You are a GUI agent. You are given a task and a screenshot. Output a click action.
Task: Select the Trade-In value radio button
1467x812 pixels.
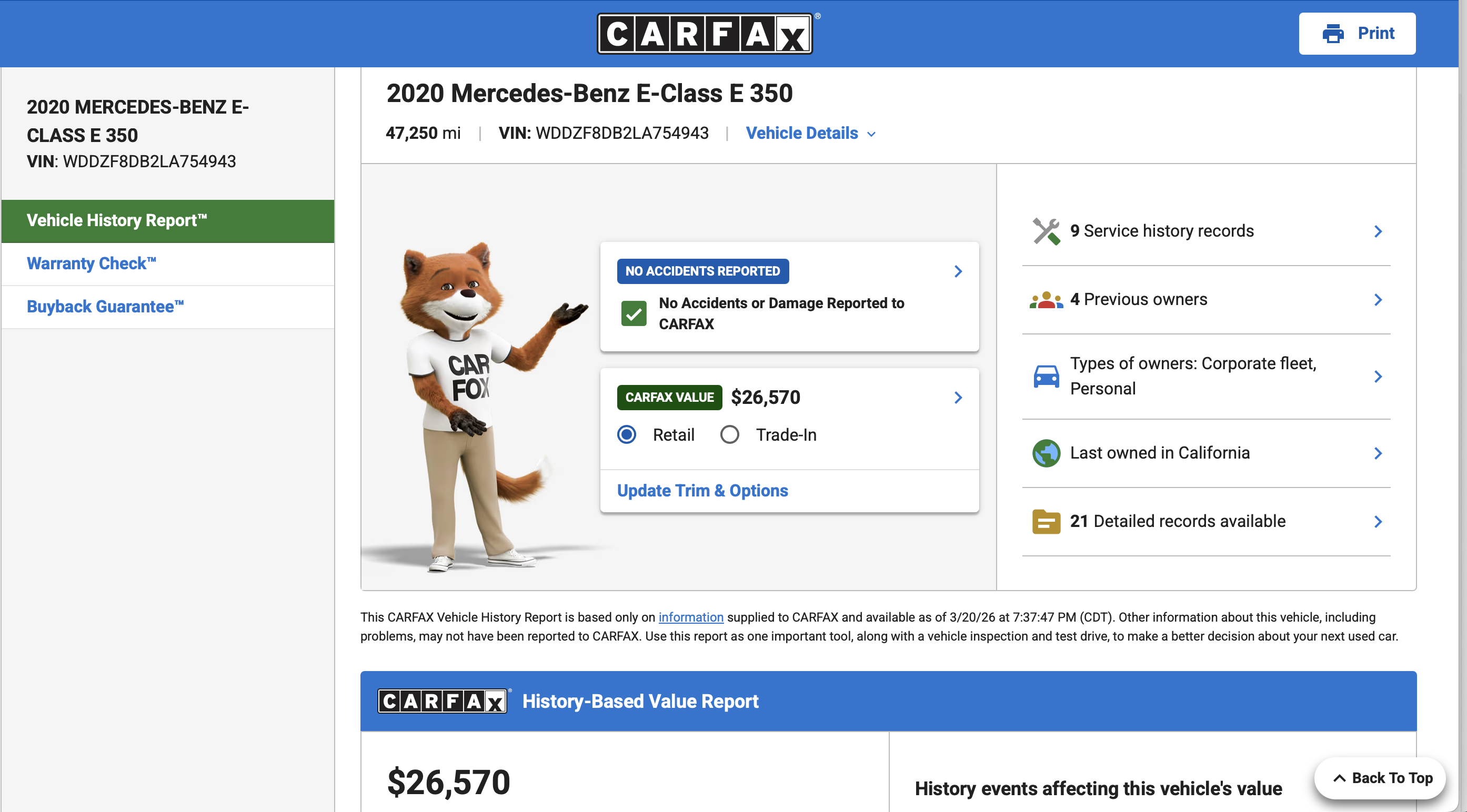pyautogui.click(x=729, y=435)
